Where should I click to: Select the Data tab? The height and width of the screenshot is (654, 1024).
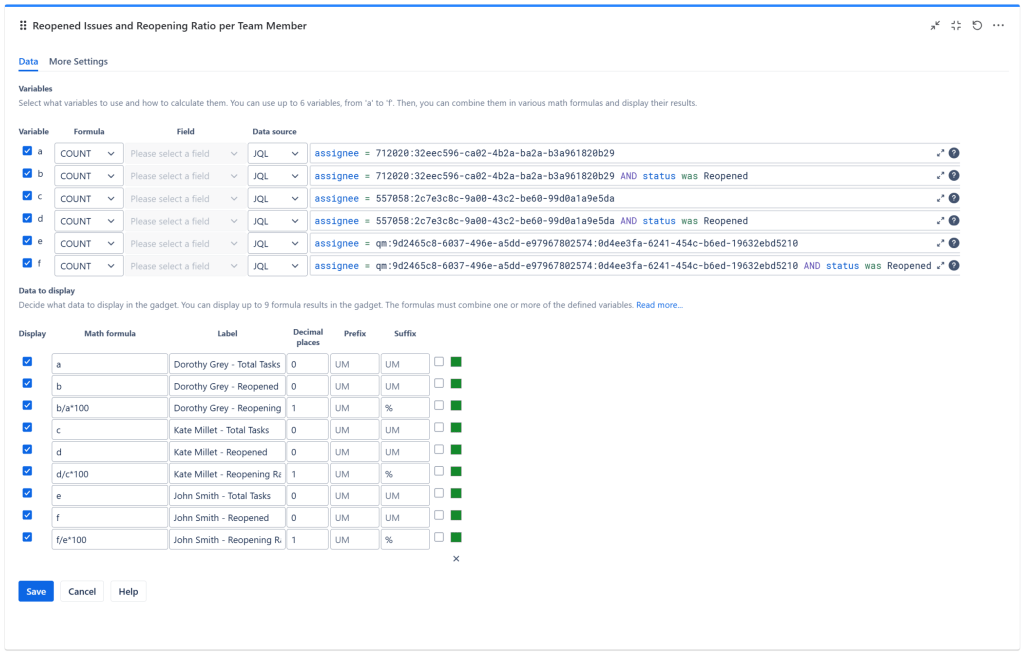28,62
